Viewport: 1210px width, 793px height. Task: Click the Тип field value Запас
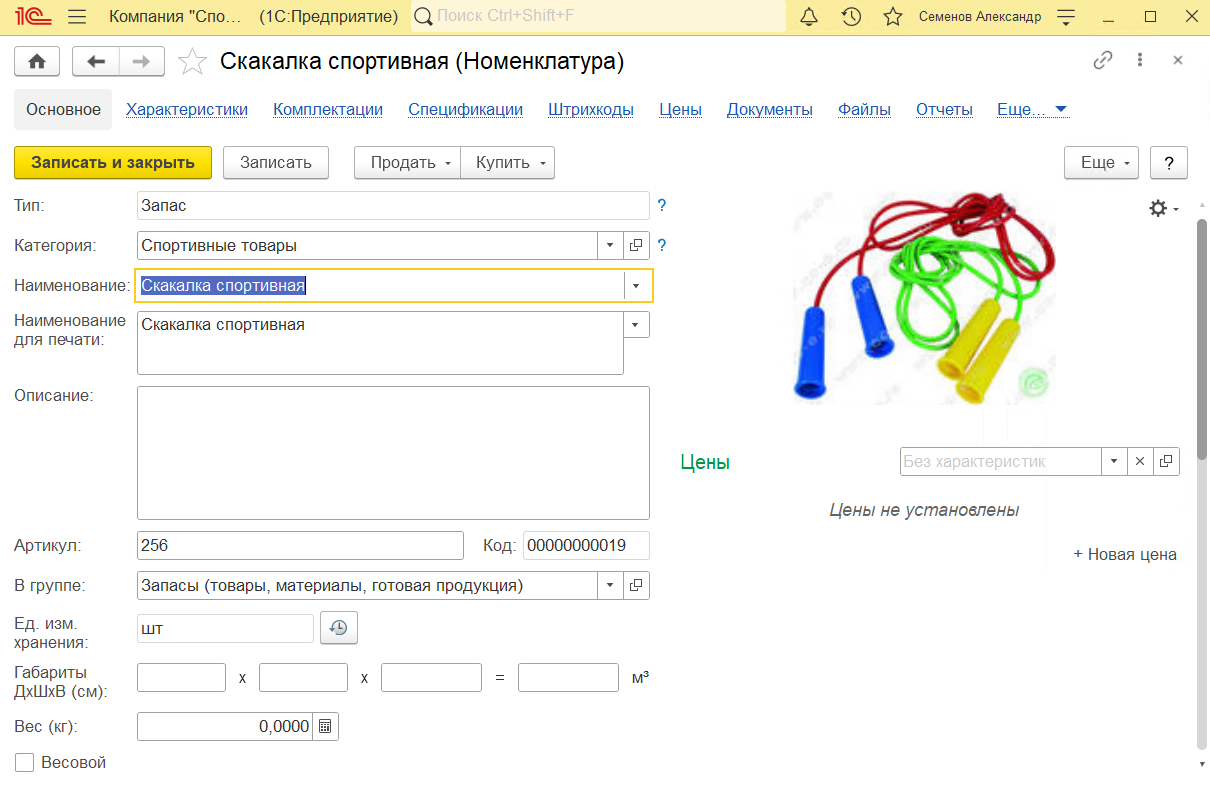click(393, 206)
